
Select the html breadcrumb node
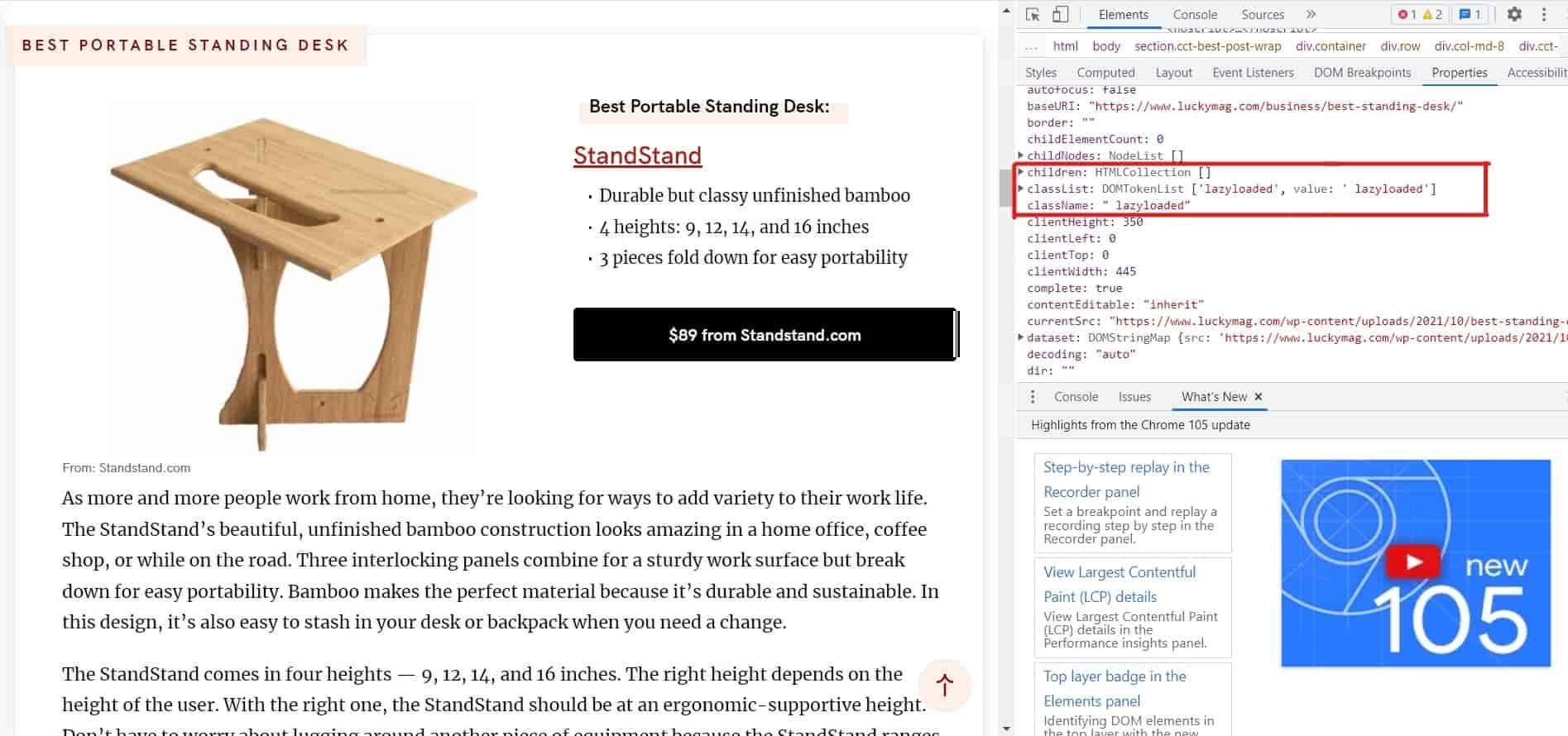tap(1066, 46)
